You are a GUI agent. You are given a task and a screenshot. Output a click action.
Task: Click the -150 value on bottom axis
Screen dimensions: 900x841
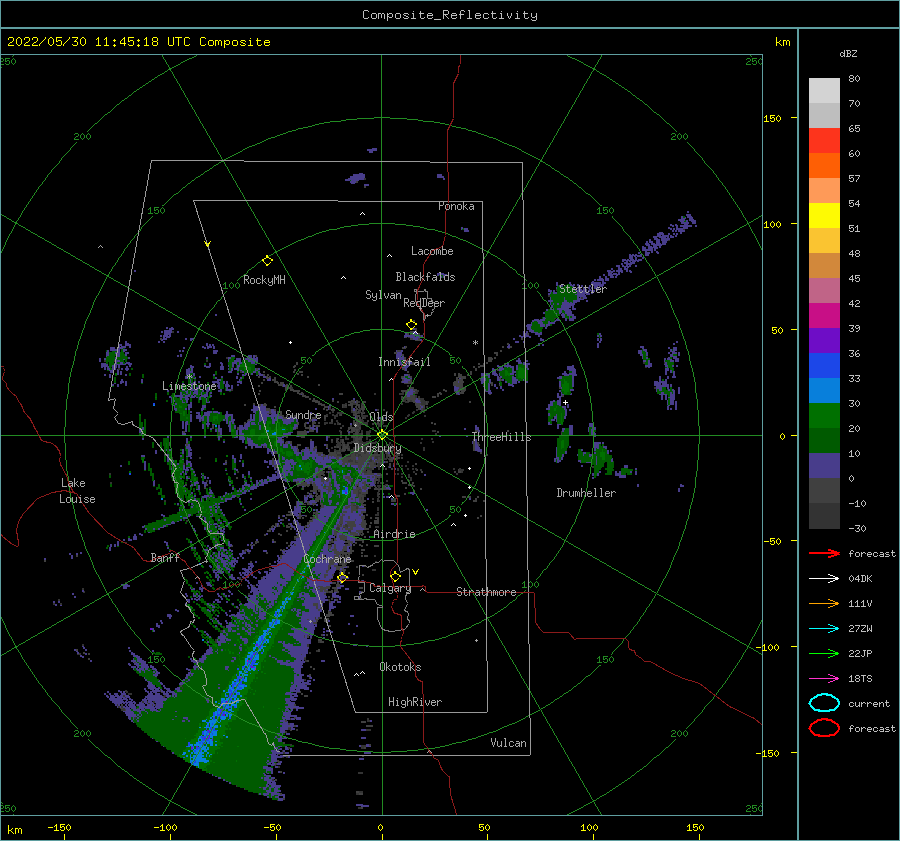(60, 828)
